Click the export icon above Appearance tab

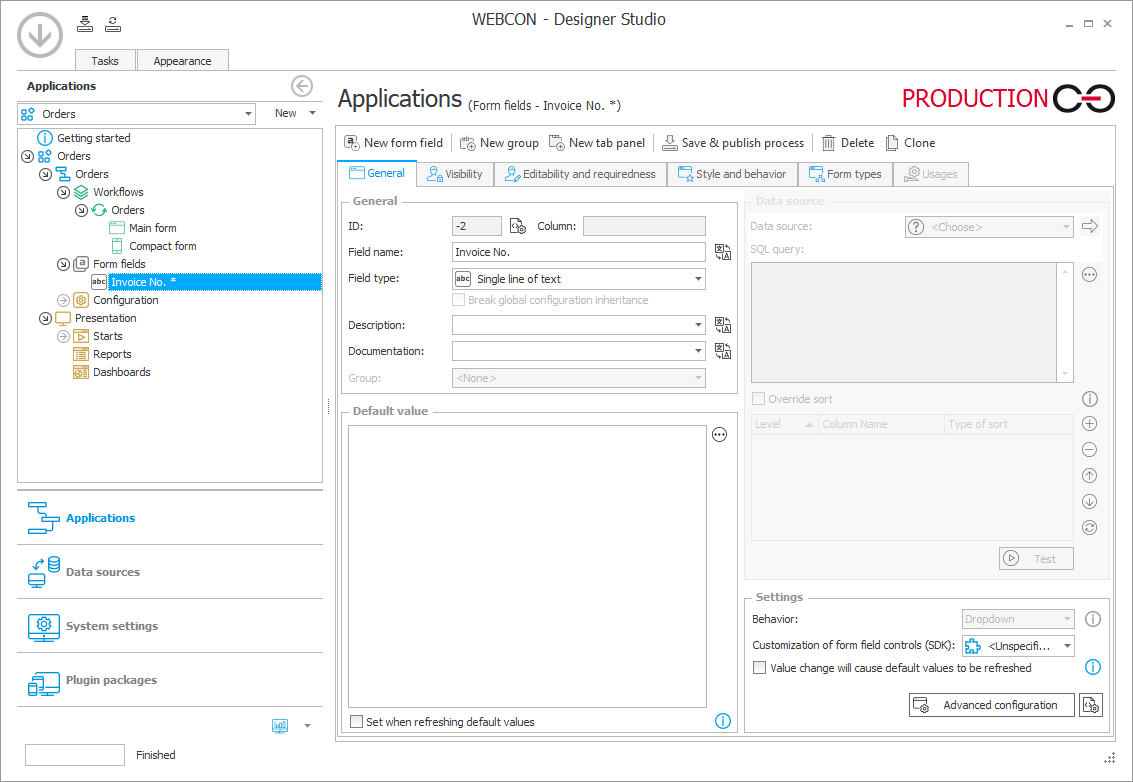[x=113, y=24]
